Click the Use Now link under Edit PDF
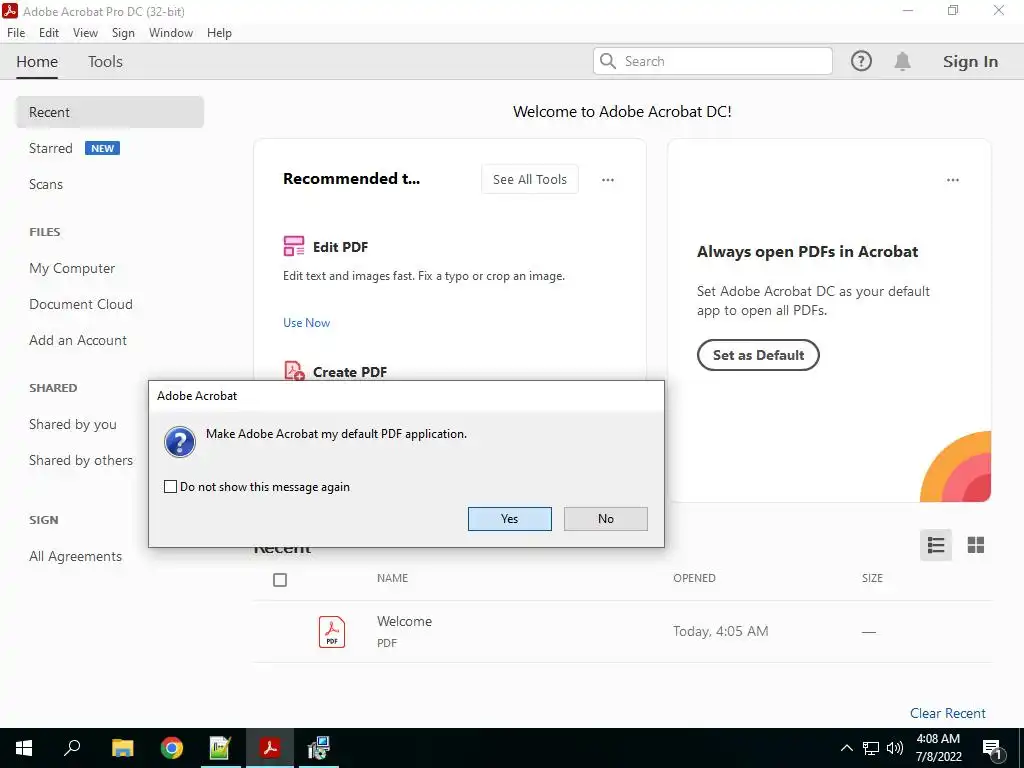The height and width of the screenshot is (768, 1024). [306, 323]
